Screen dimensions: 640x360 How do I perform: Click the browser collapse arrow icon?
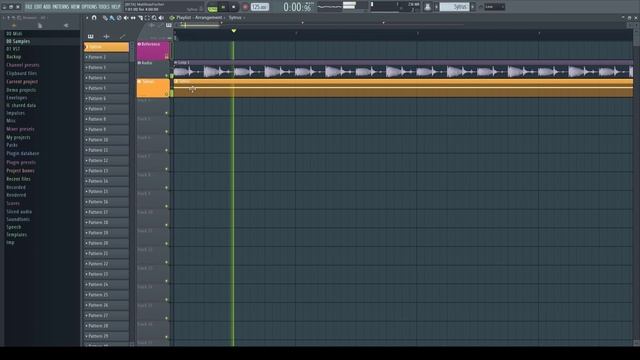click(66, 25)
